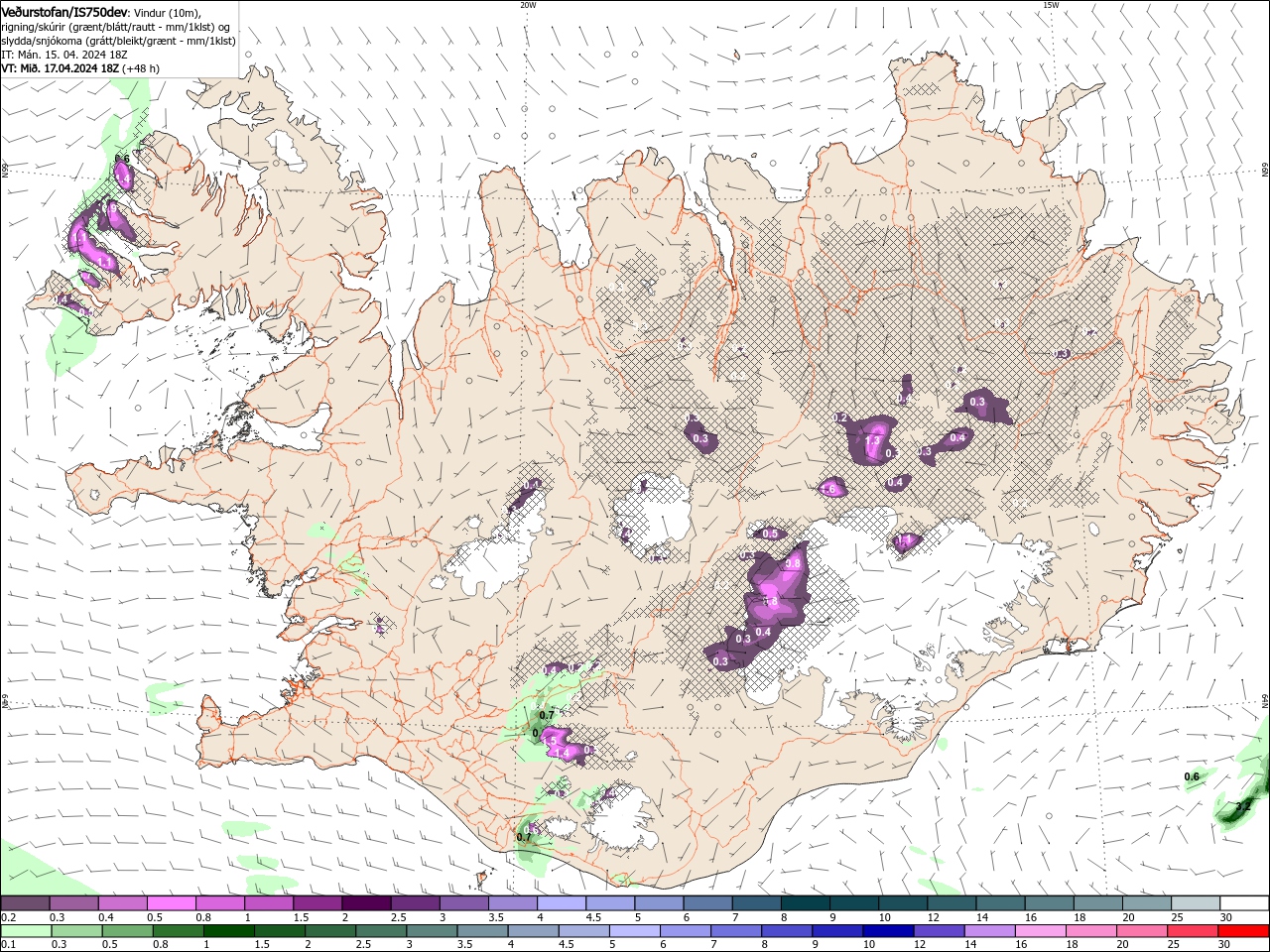Choose the green rain swatch labeled 0.8
Screen dimensions: 1270x952
point(178,931)
